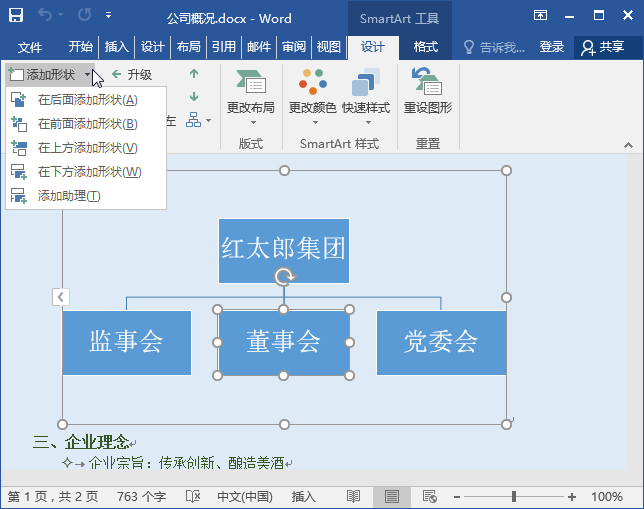Switch to Read Mode view icon
The image size is (644, 509).
tap(353, 497)
